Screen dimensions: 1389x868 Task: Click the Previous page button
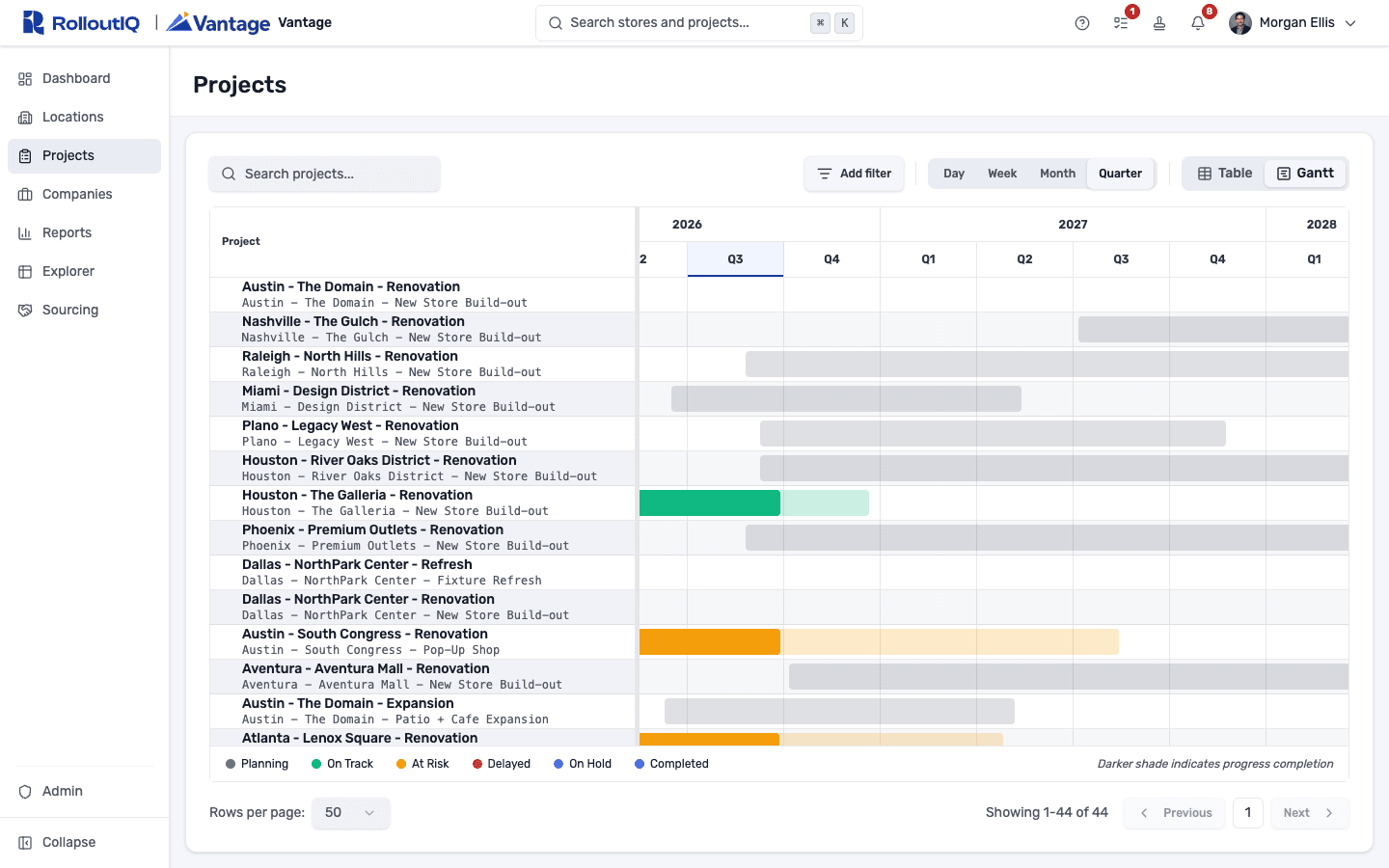(1175, 813)
